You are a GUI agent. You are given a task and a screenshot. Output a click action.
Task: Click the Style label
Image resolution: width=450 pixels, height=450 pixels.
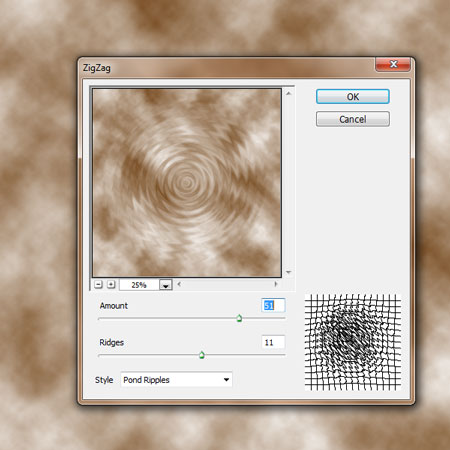[x=104, y=380]
